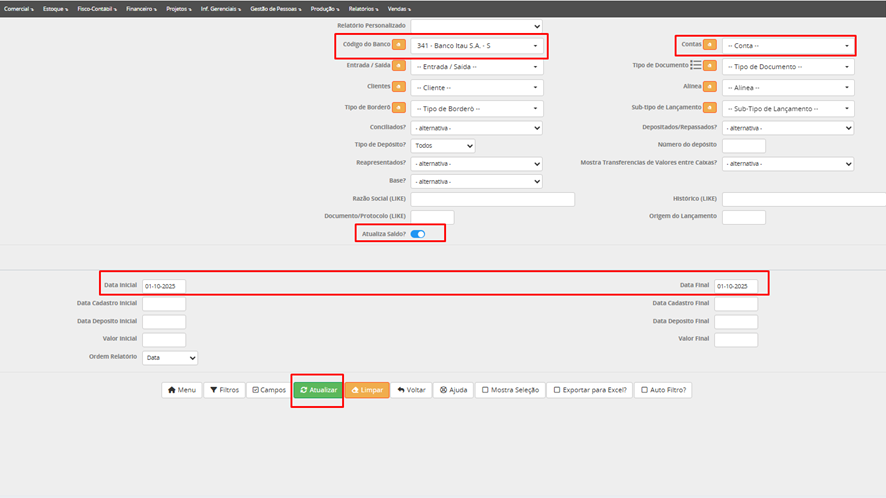Click orange icon next to Alínea label
Viewport: 886px width, 498px height.
pyautogui.click(x=710, y=87)
